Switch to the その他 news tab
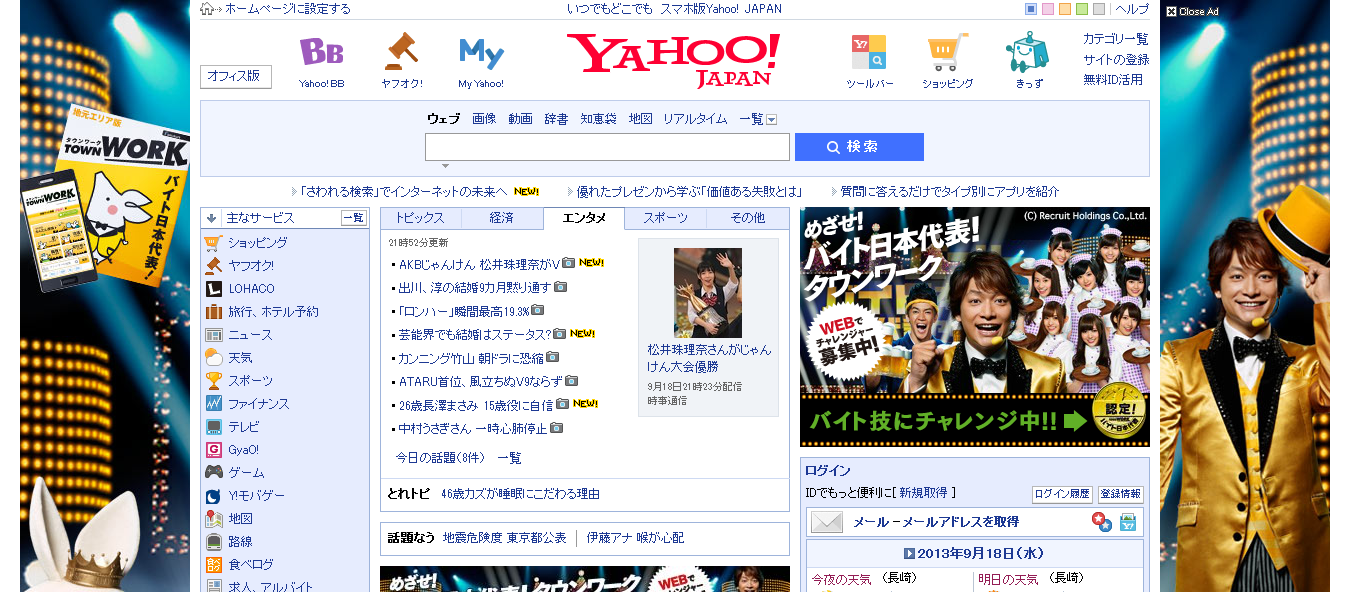 point(747,218)
